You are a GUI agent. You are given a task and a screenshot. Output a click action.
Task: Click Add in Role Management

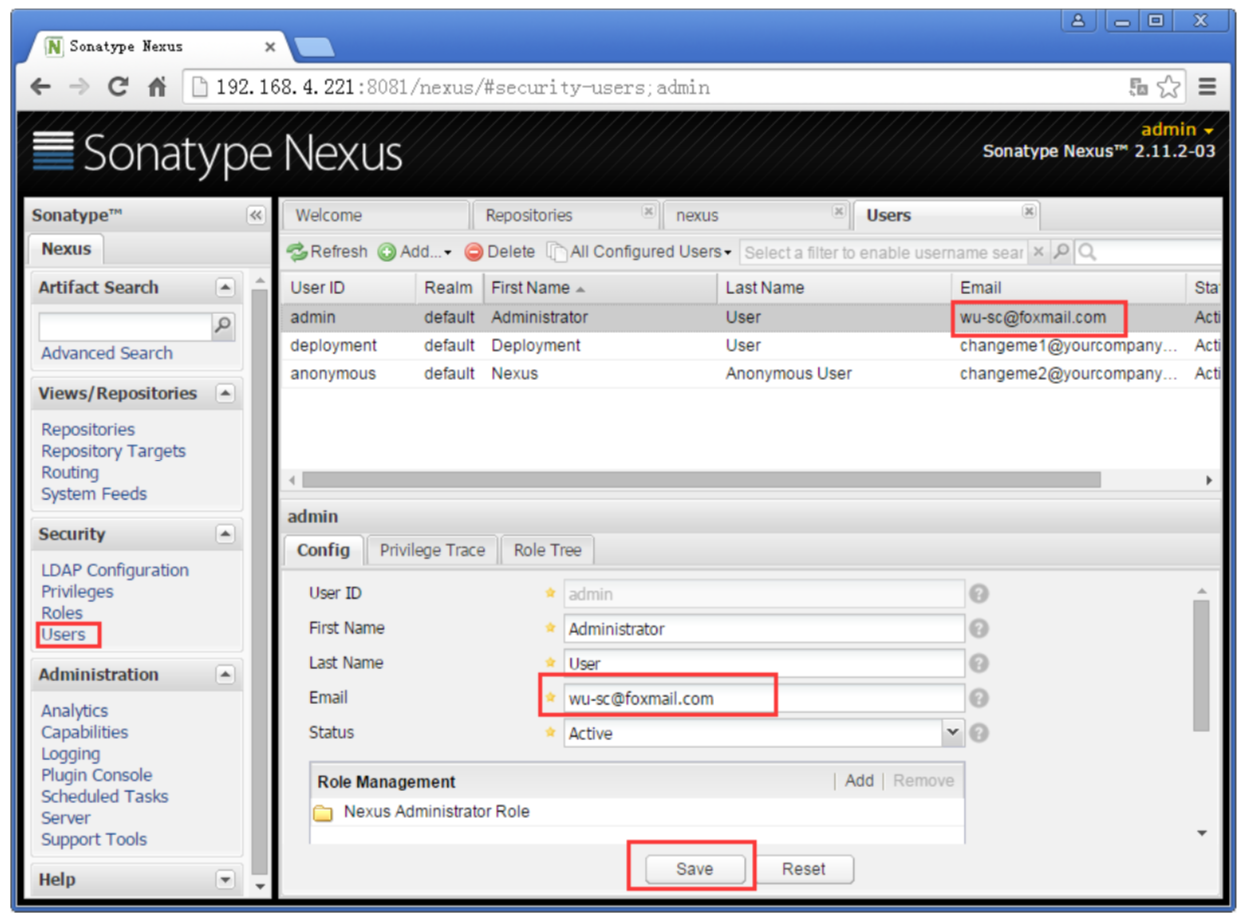coord(859,781)
